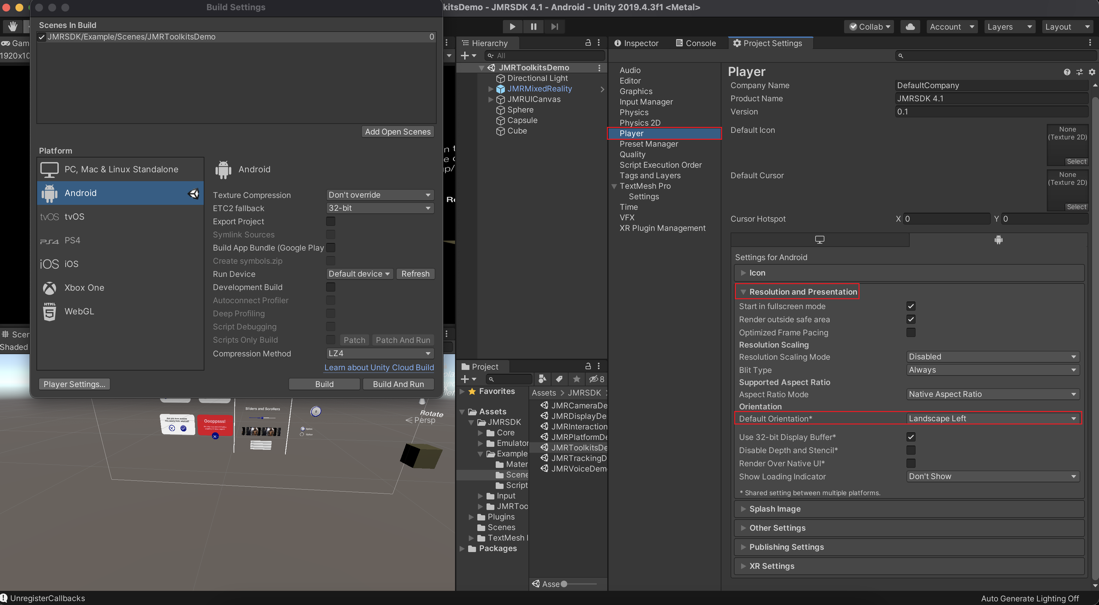Select Quality in the Project Settings list
The width and height of the screenshot is (1099, 605).
click(632, 155)
